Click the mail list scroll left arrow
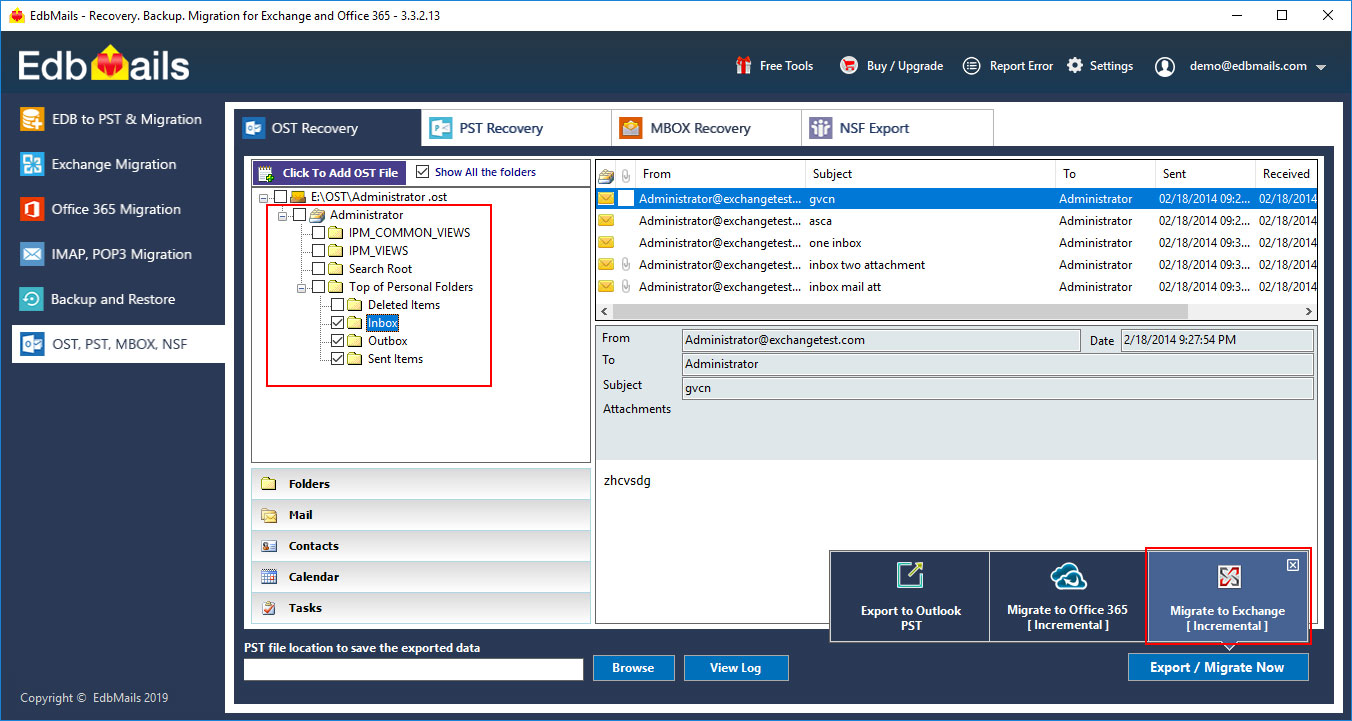Image resolution: width=1352 pixels, height=721 pixels. click(x=603, y=312)
